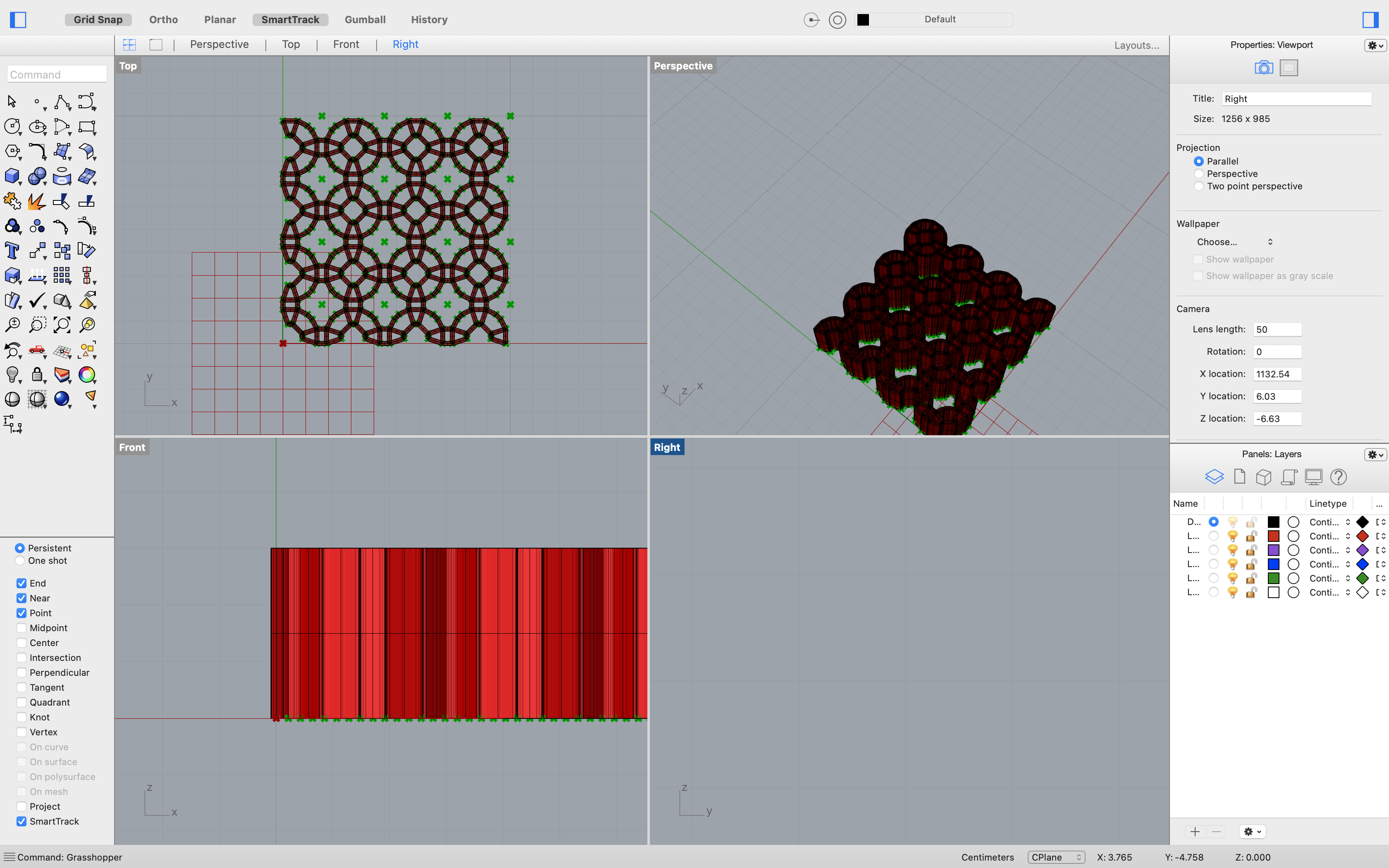The image size is (1389, 868).
Task: Choose the Box solid tool
Action: [12, 176]
